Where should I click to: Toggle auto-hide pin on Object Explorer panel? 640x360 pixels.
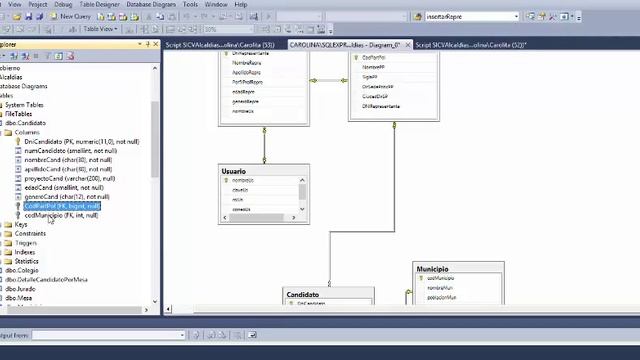[x=148, y=44]
